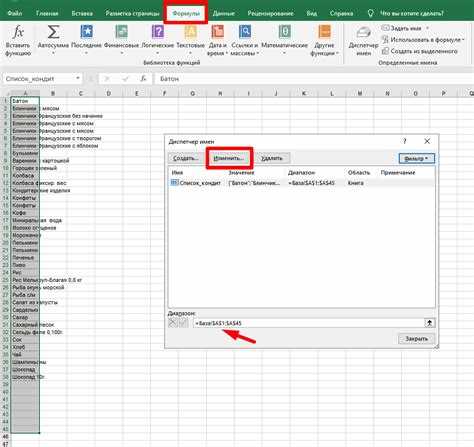
Task: Open the Financial functions library icon
Action: [121, 32]
